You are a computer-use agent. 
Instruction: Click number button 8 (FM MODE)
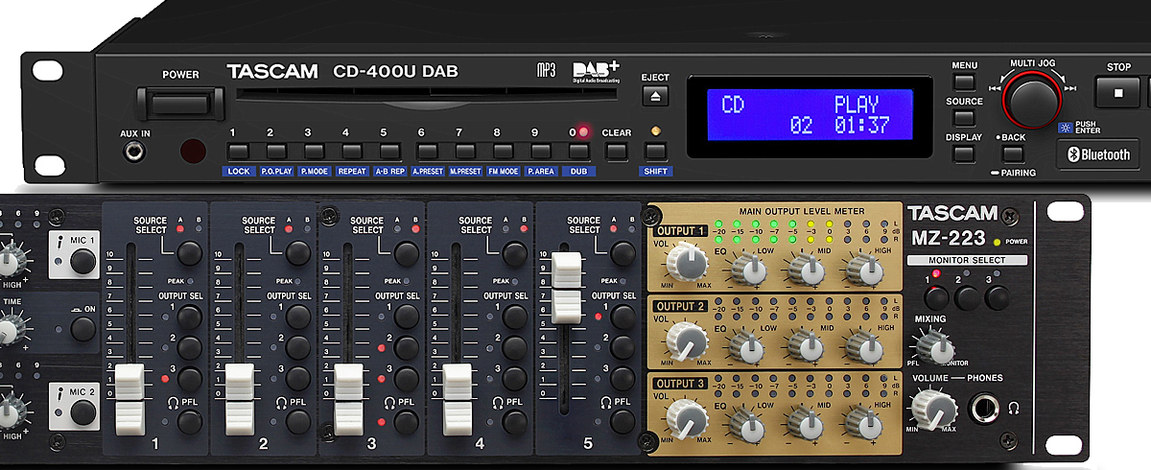(503, 152)
